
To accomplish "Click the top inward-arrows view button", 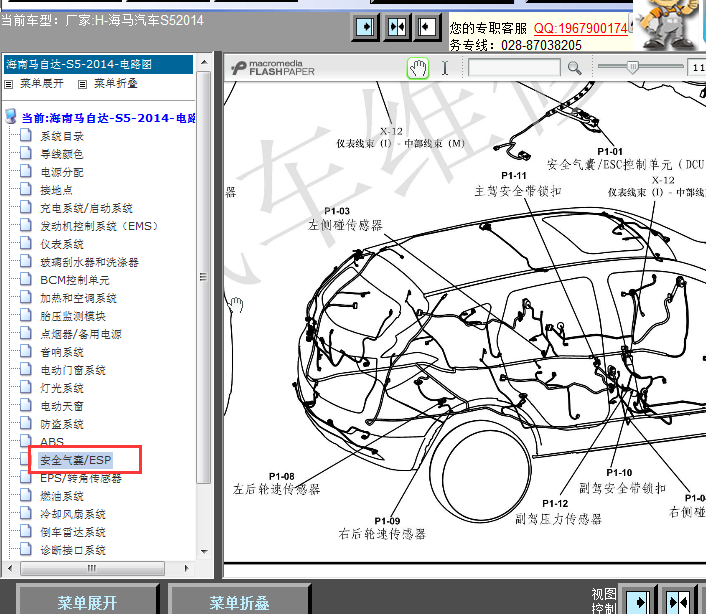I will tap(397, 27).
